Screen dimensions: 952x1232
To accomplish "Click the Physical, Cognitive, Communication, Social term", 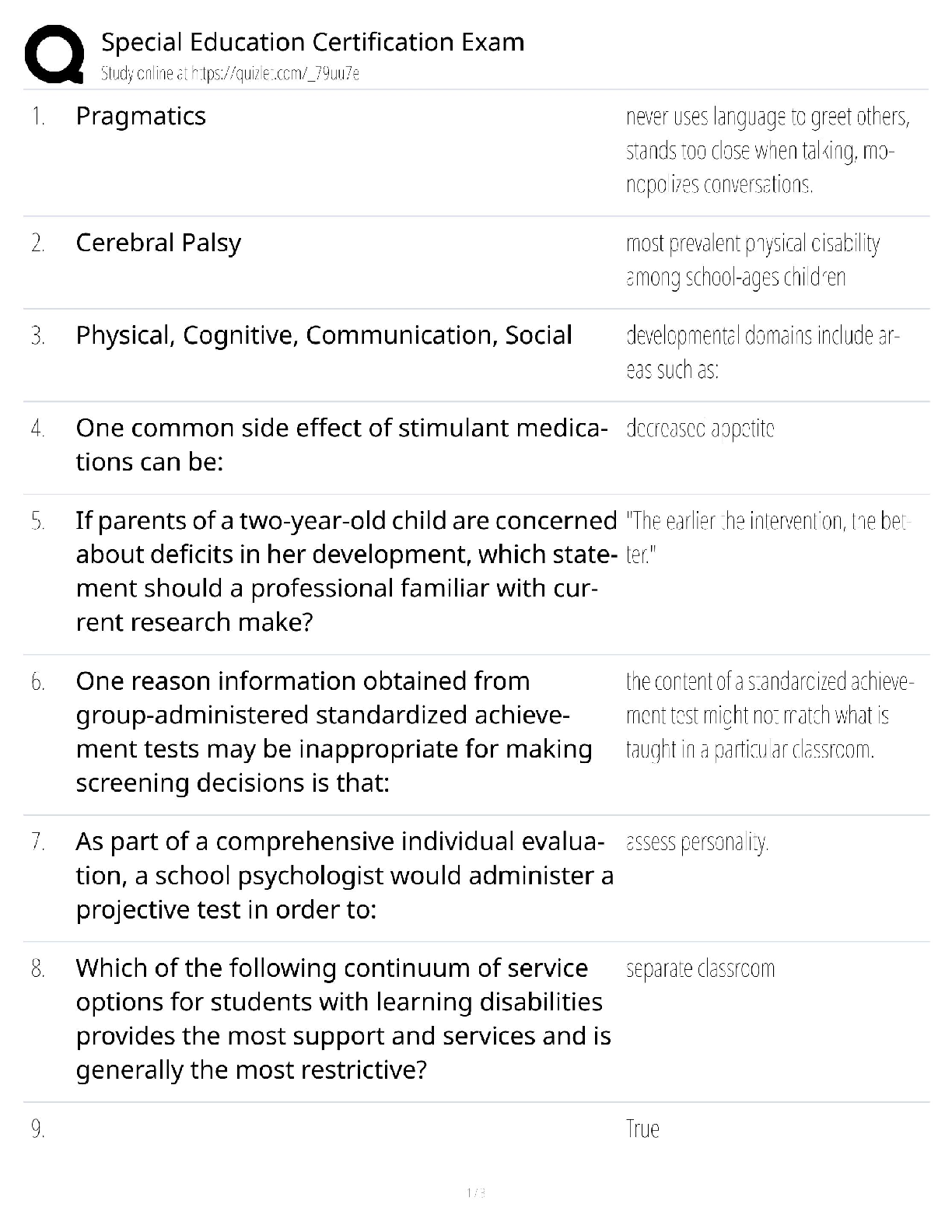I will click(324, 335).
